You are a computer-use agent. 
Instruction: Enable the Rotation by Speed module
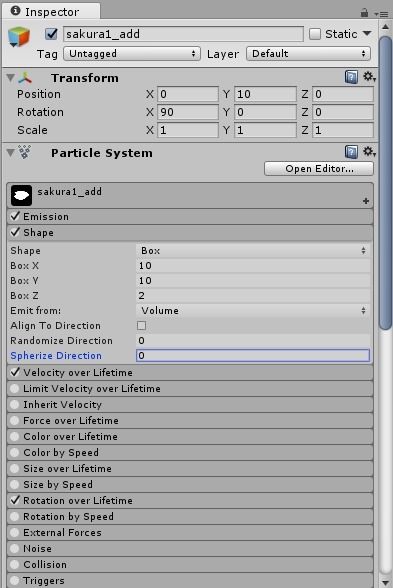coord(15,516)
